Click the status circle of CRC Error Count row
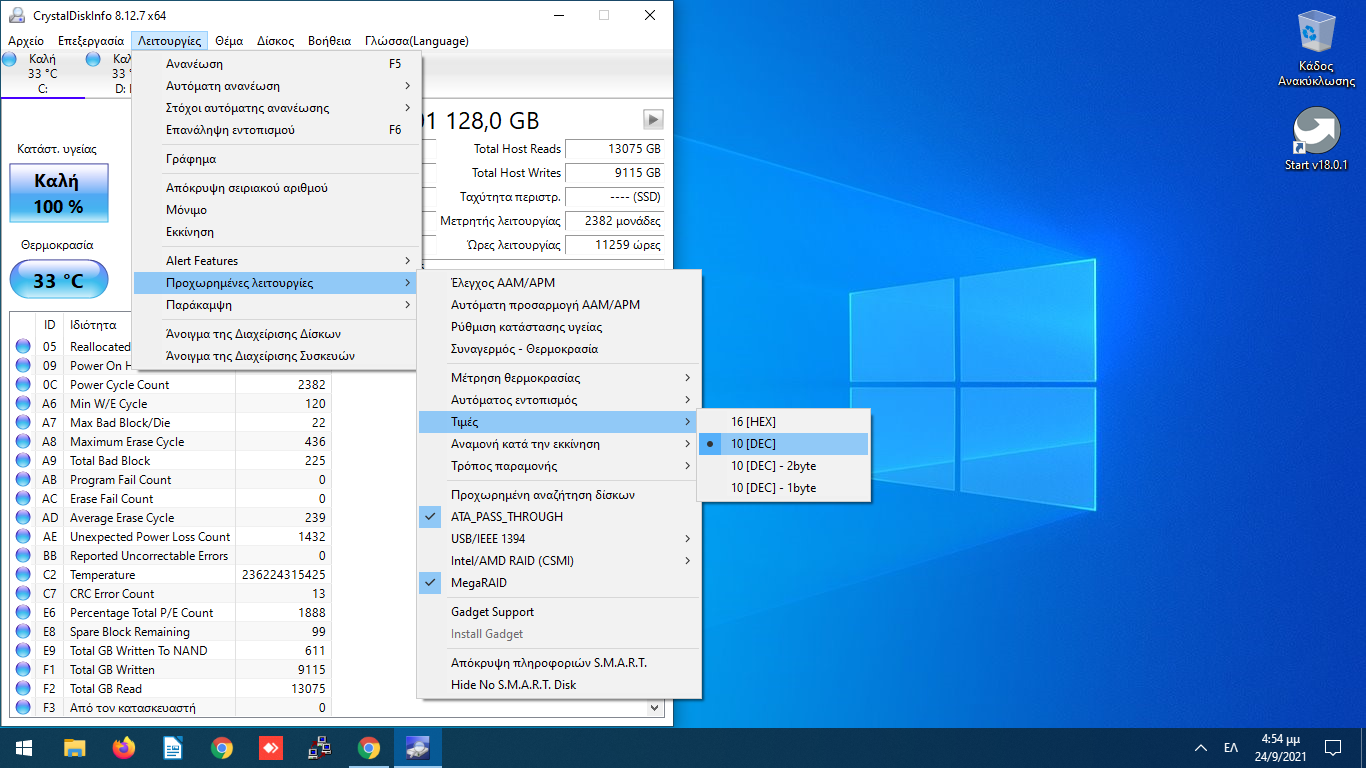 coord(23,594)
